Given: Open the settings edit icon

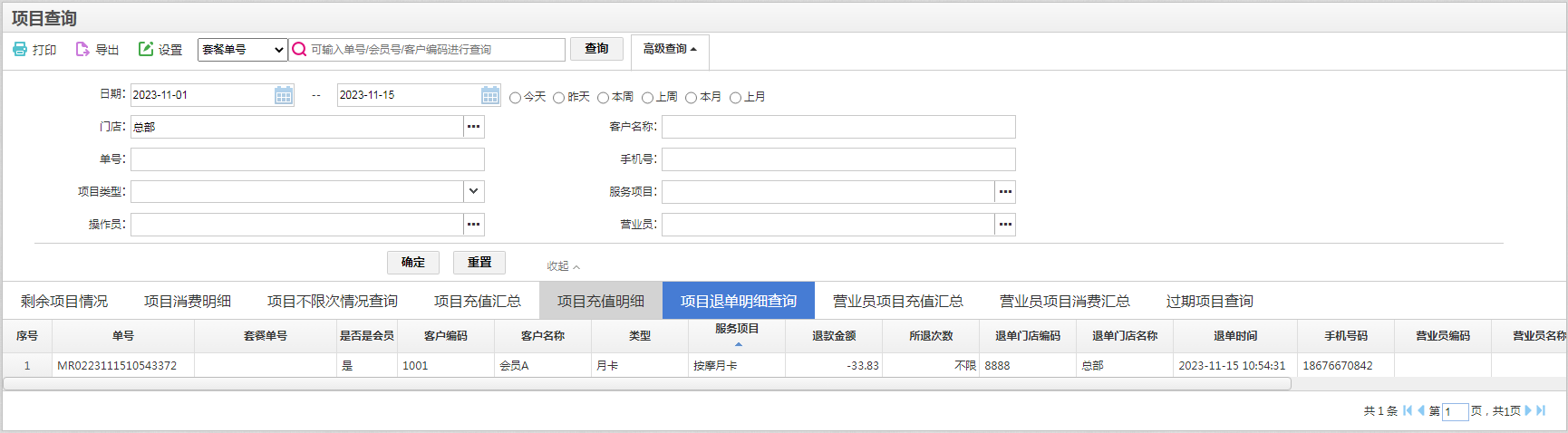Looking at the screenshot, I should click(146, 49).
